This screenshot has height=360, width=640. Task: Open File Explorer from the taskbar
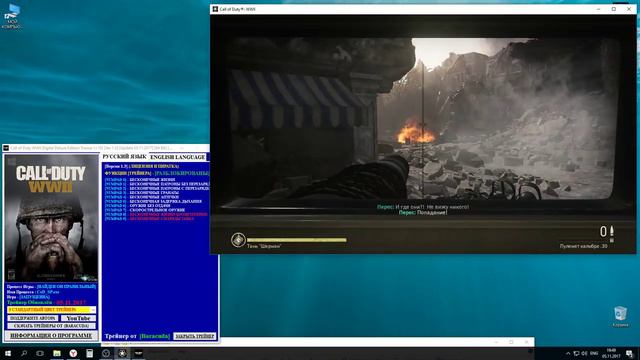pyautogui.click(x=57, y=353)
